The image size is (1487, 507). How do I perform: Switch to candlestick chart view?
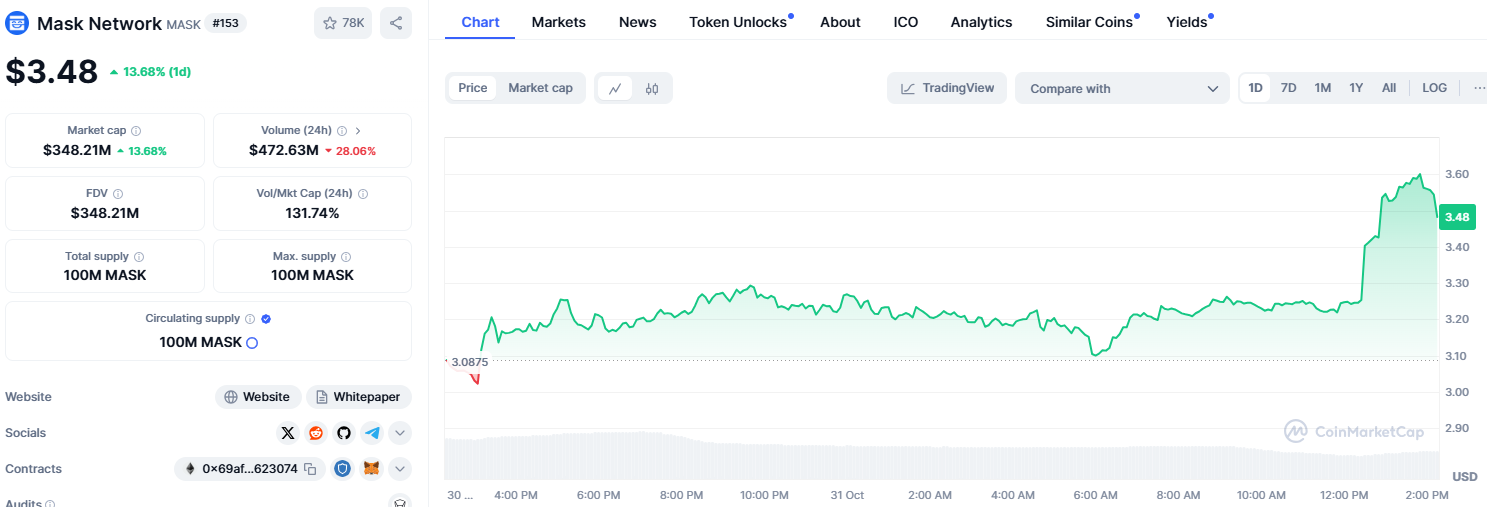coord(652,88)
